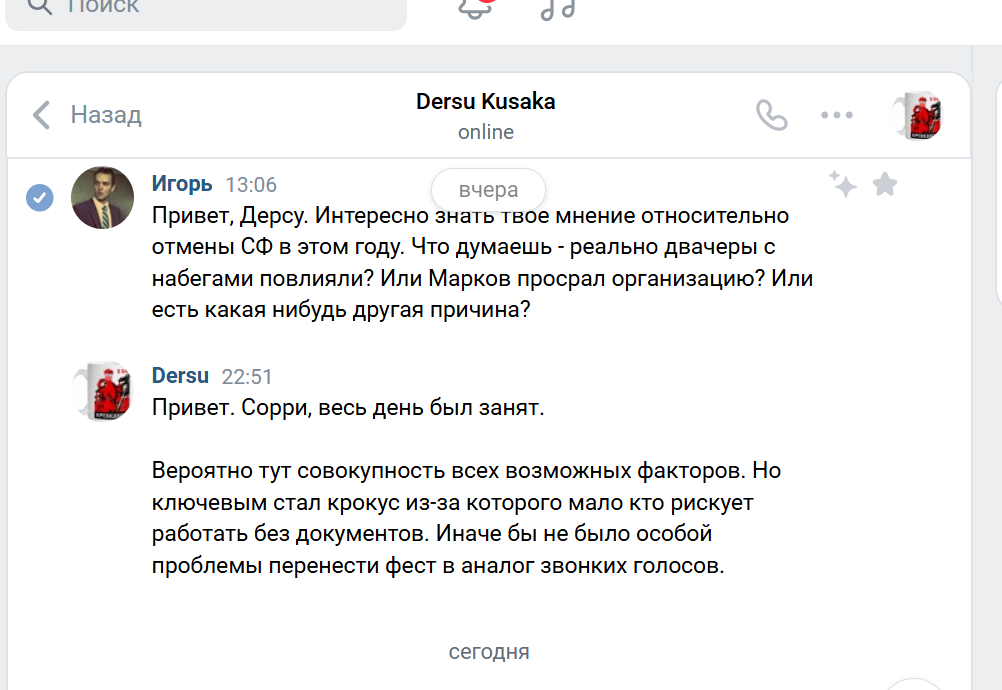Open Dersu's profile via sender name
Image resolution: width=1002 pixels, height=690 pixels.
[180, 376]
